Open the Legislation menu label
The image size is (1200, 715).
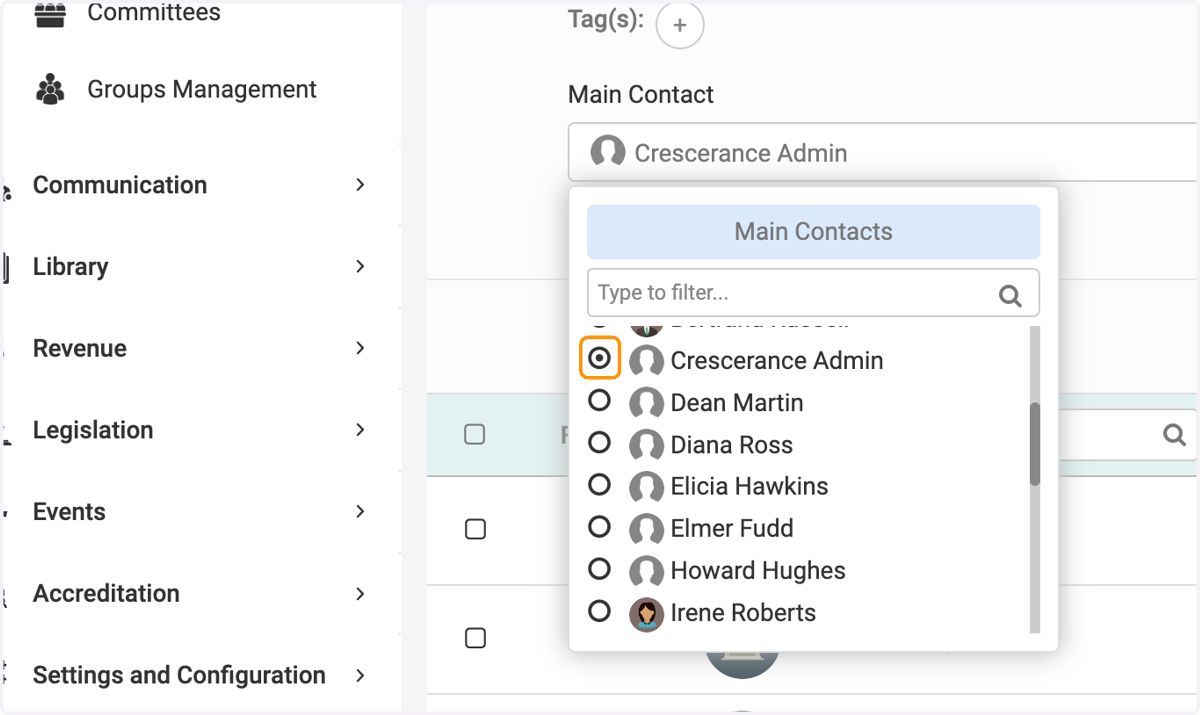click(93, 430)
